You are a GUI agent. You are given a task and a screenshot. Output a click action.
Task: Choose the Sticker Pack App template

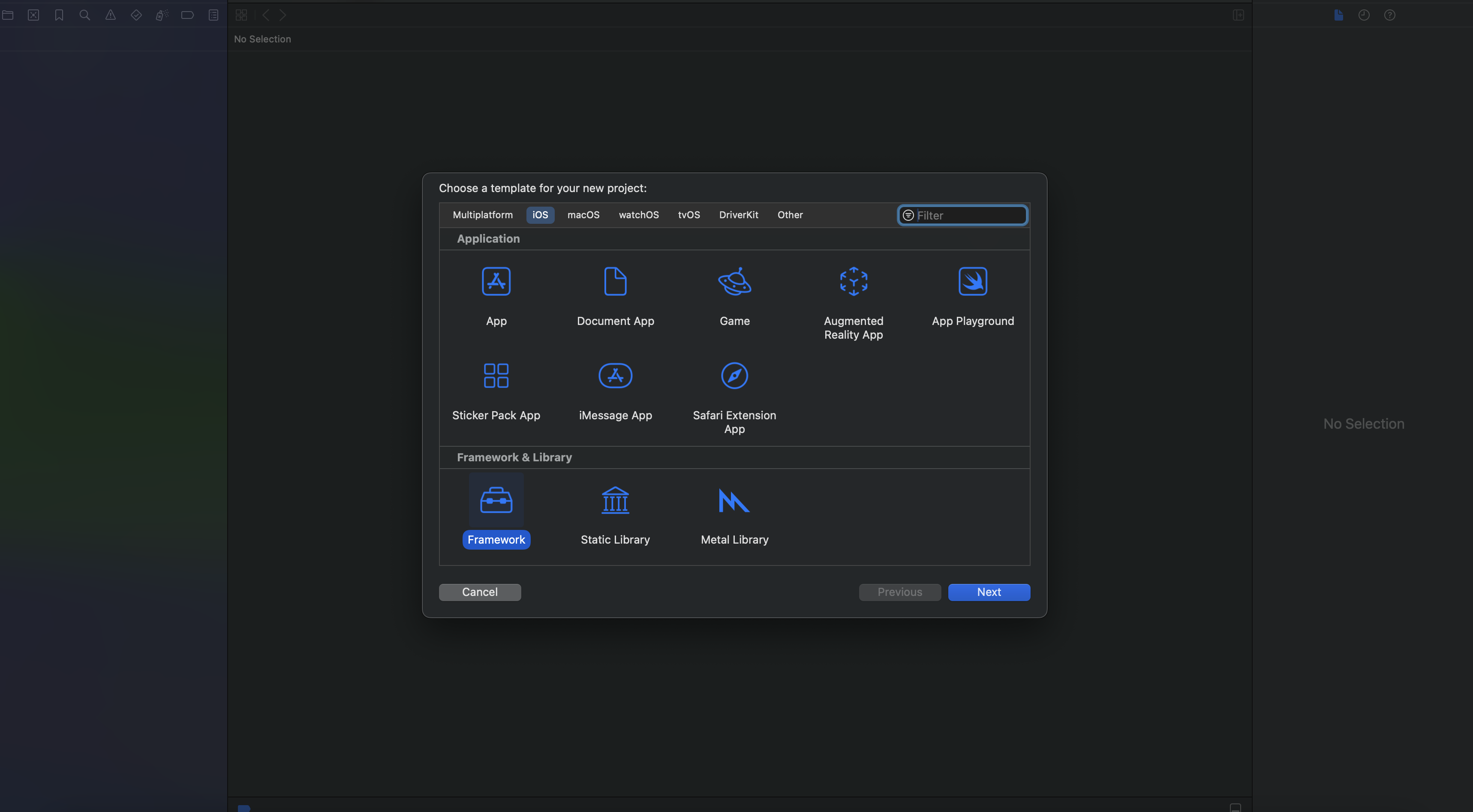(x=496, y=391)
